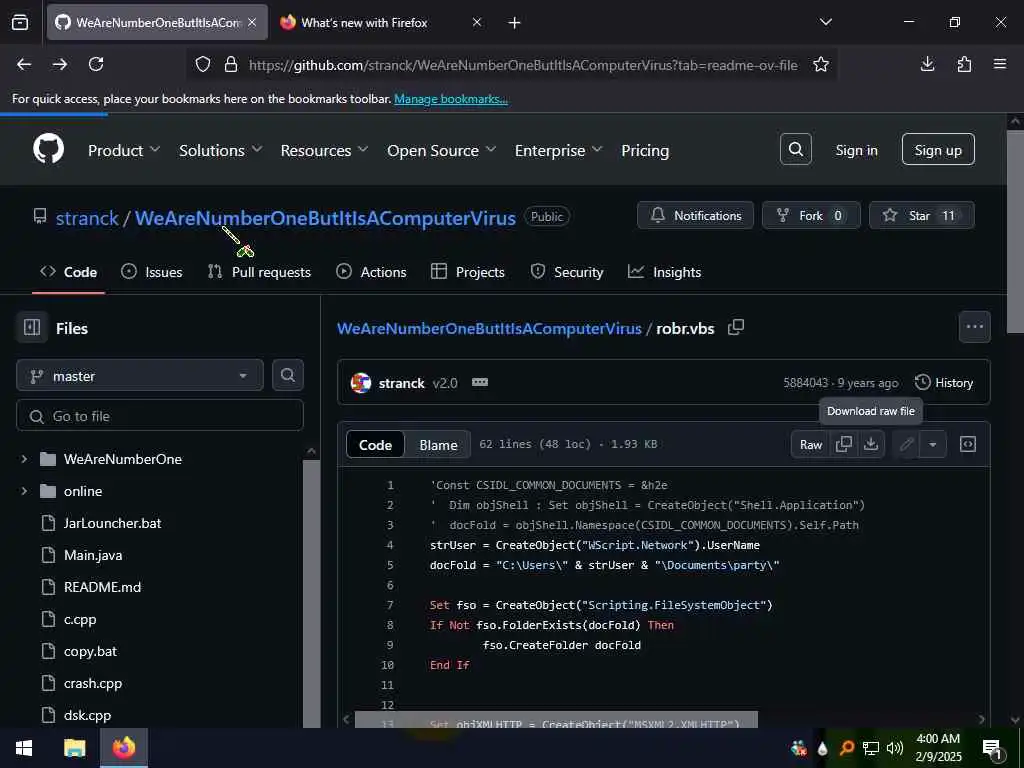Click the code horizontal scrollbar
Image resolution: width=1024 pixels, height=768 pixels.
point(556,720)
